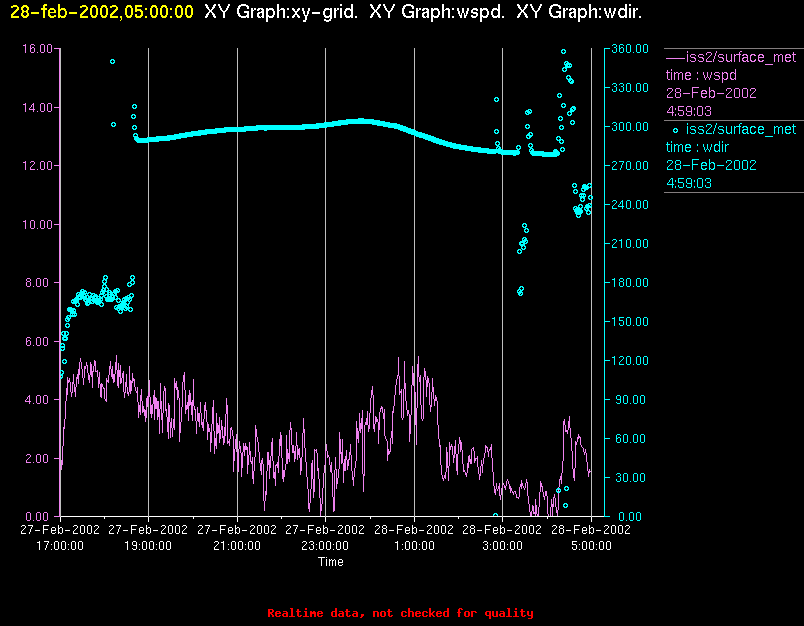804x626 pixels.
Task: Click 'time : wdir' legend label
Action: point(697,147)
